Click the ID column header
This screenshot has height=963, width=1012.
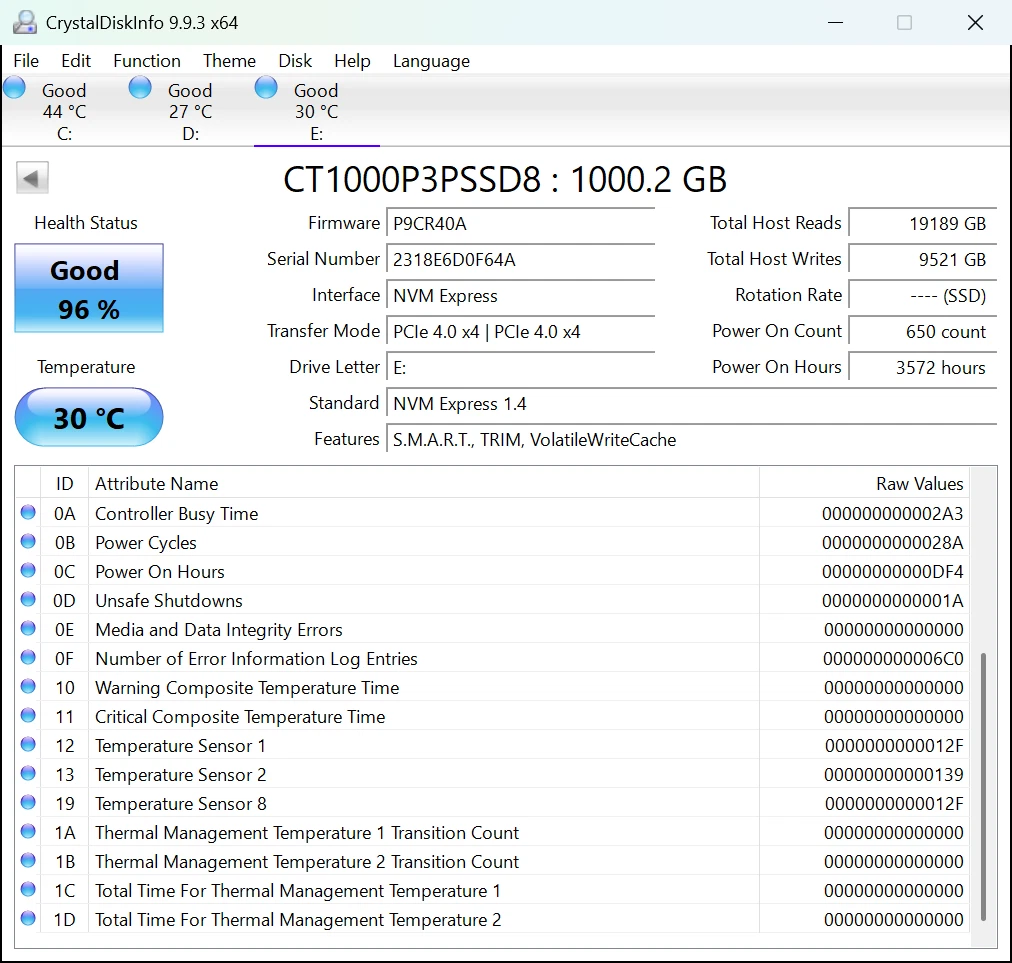click(65, 483)
